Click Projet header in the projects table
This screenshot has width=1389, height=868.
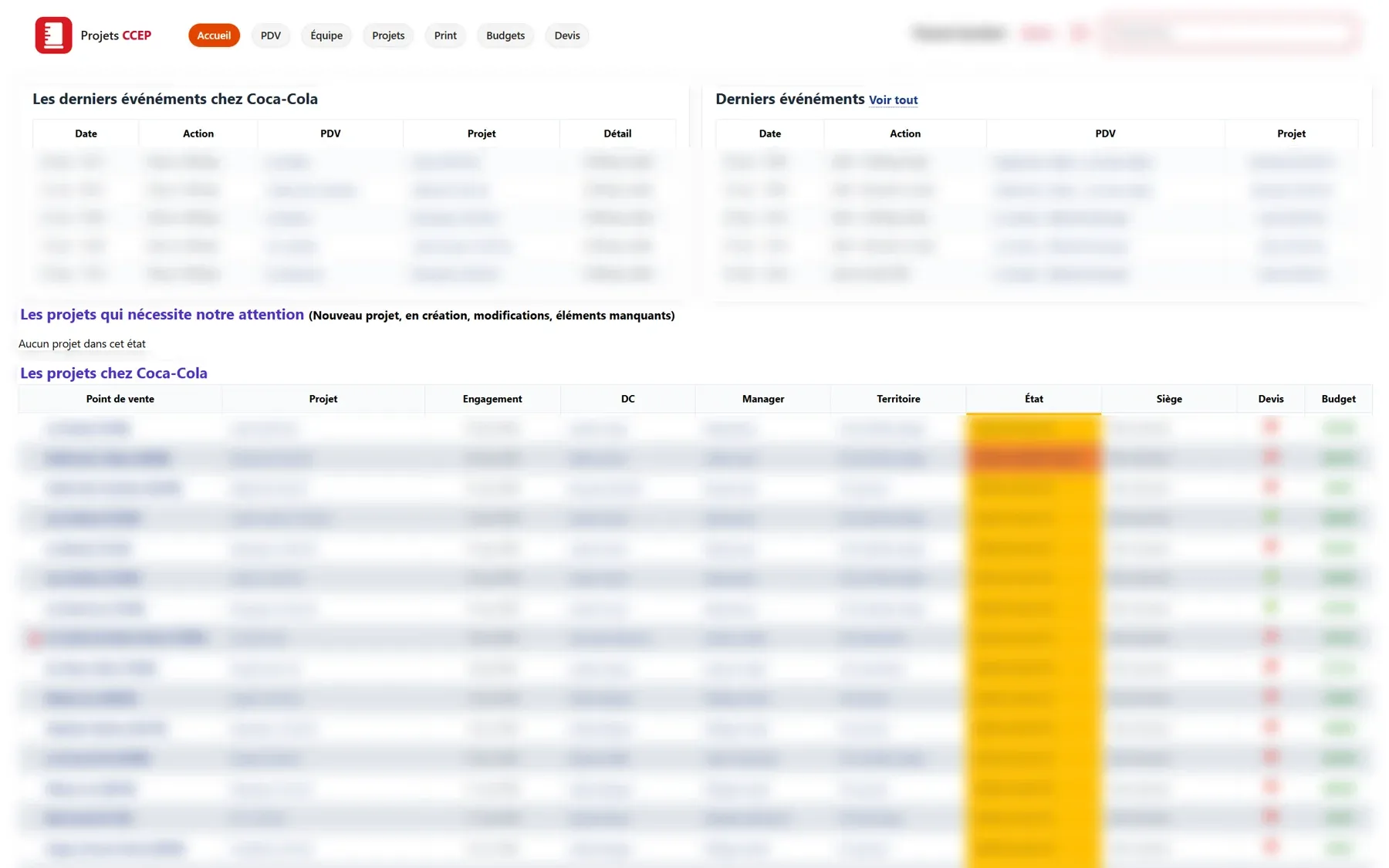[323, 399]
